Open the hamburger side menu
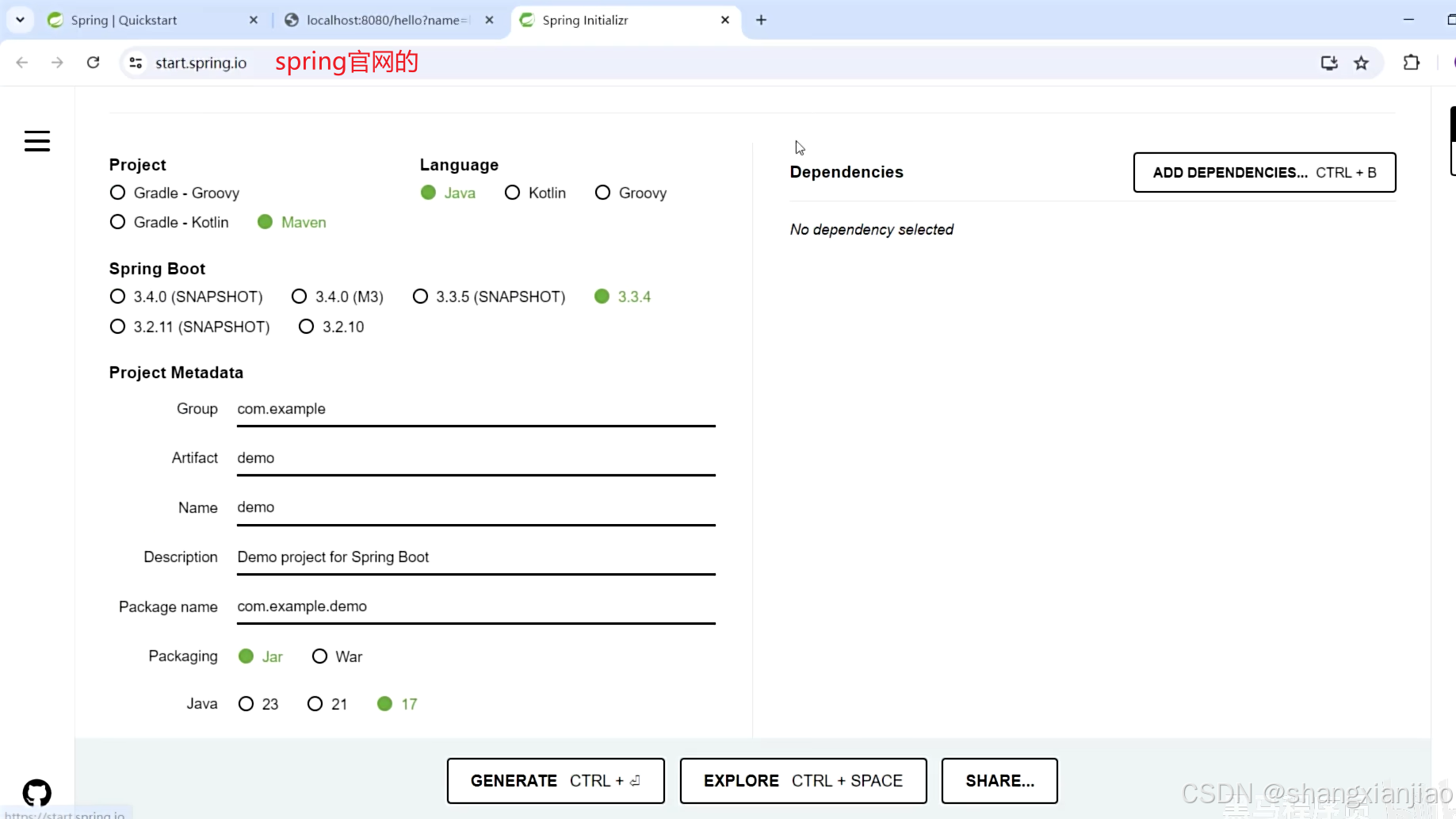This screenshot has width=1456, height=819. click(x=37, y=141)
